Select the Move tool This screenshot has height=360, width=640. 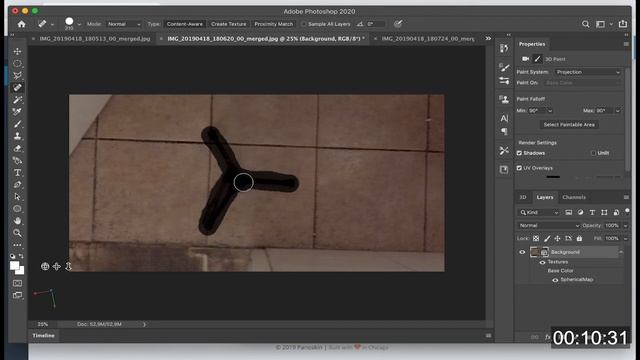point(17,51)
